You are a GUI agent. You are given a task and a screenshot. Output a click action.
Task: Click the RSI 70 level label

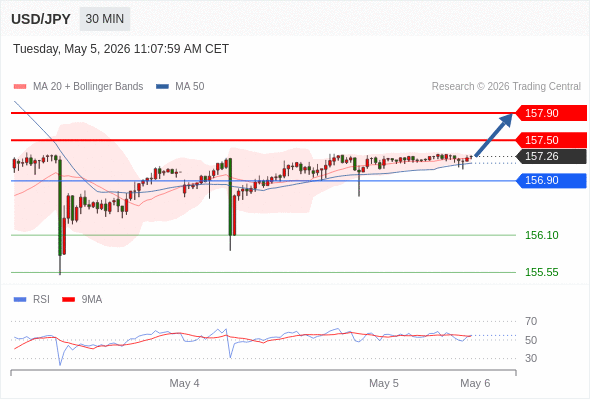tap(531, 321)
